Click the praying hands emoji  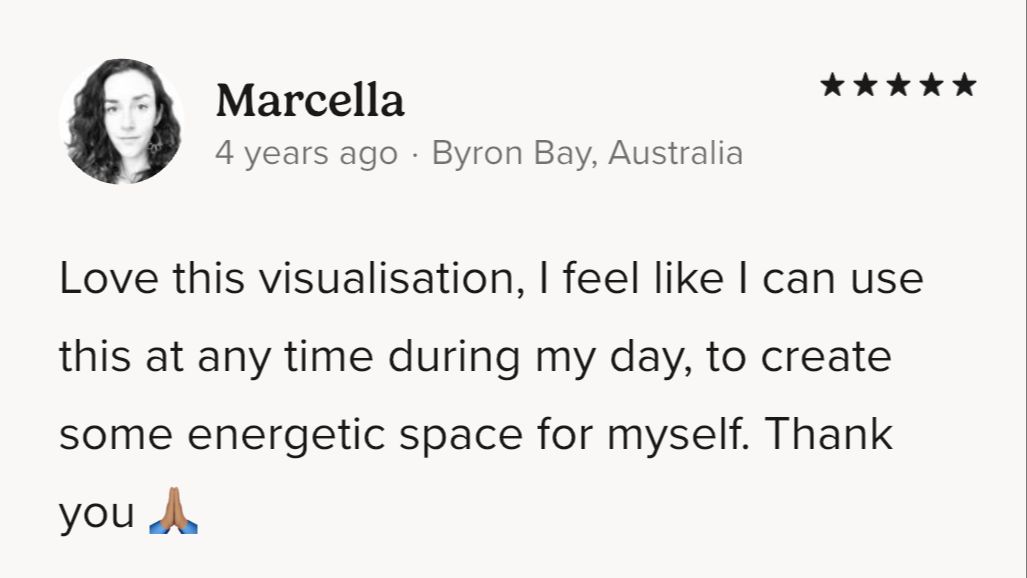[x=173, y=513]
